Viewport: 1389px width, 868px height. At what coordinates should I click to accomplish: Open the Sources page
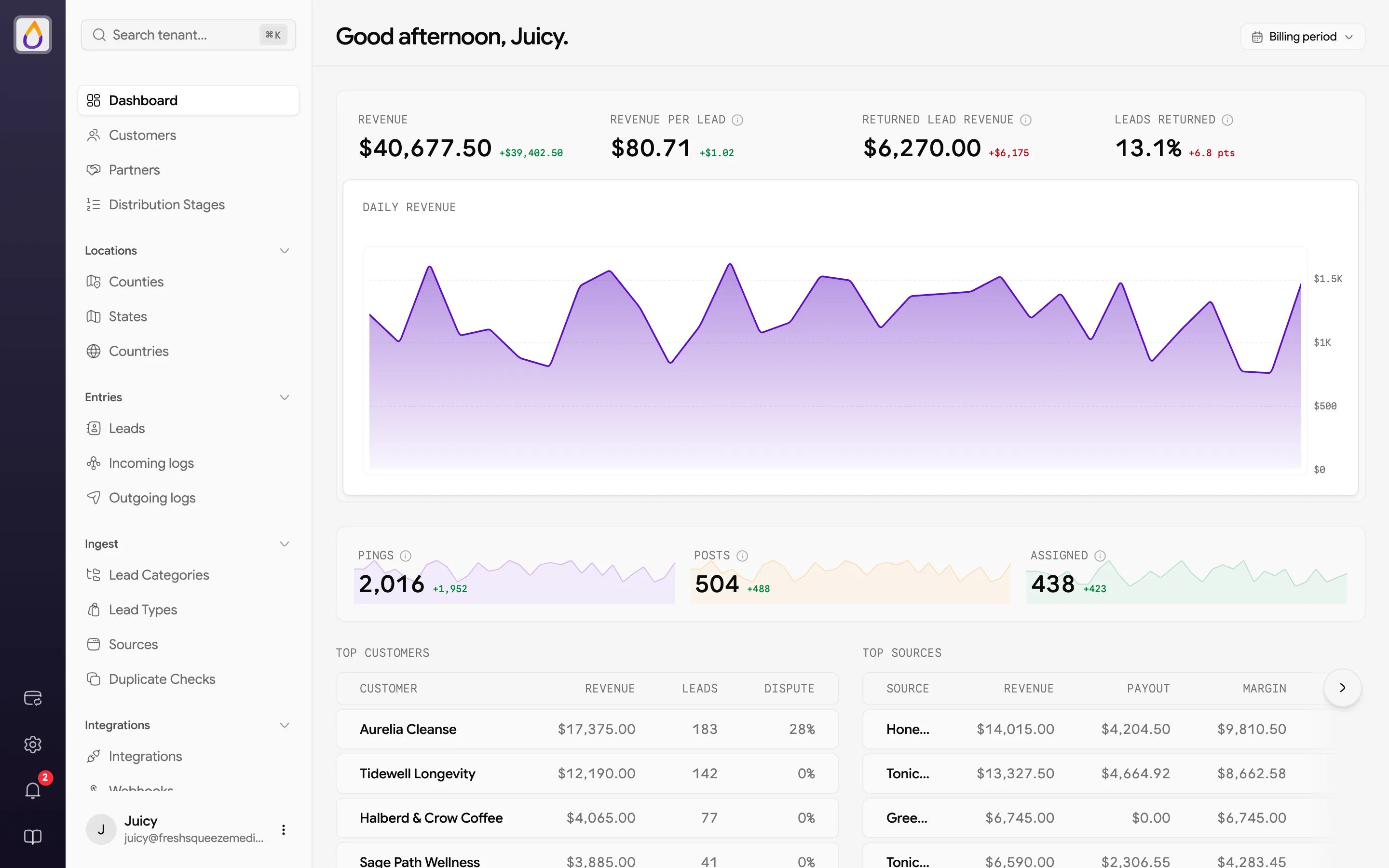(188, 645)
